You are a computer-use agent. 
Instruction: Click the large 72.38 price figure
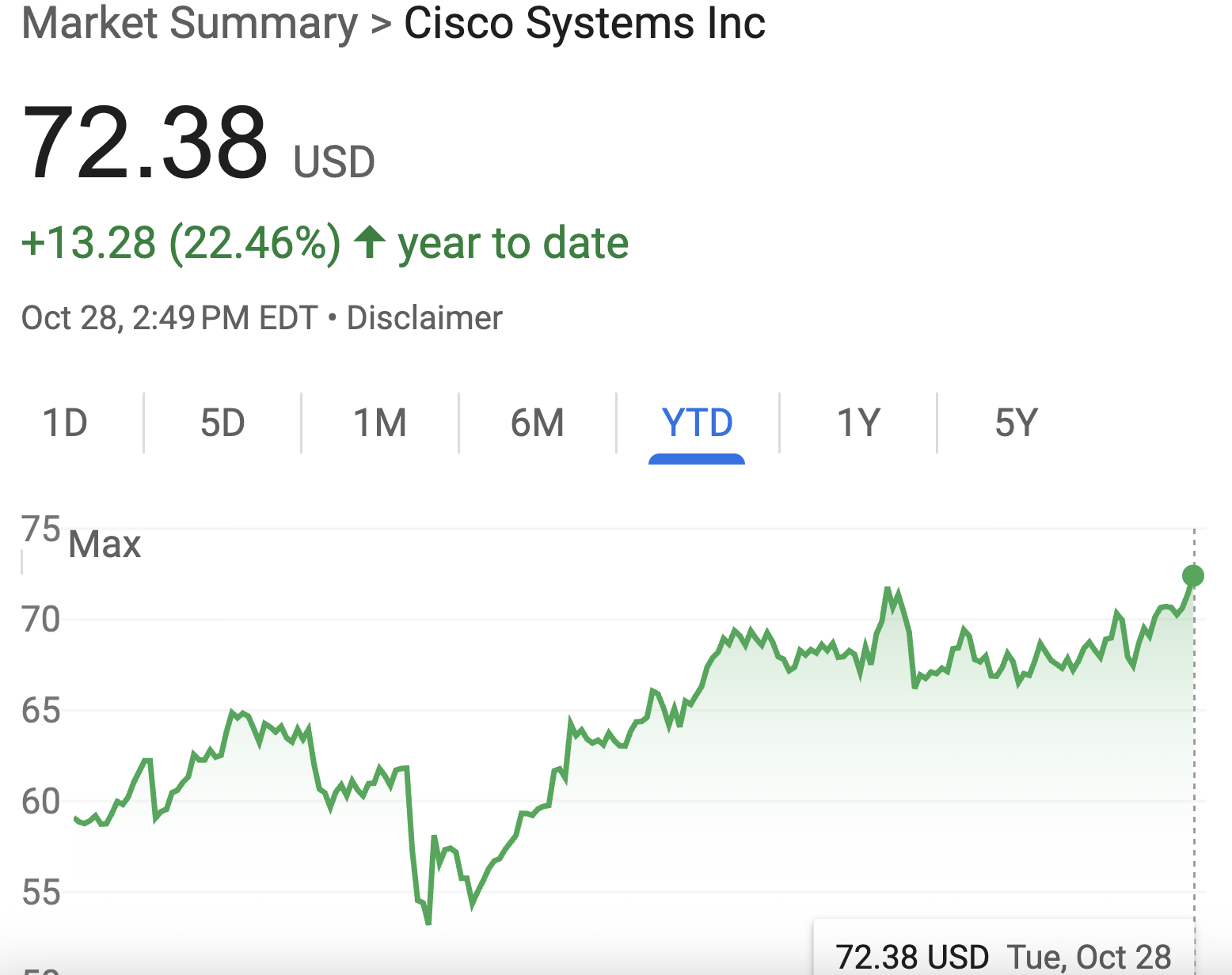pyautogui.click(x=146, y=142)
